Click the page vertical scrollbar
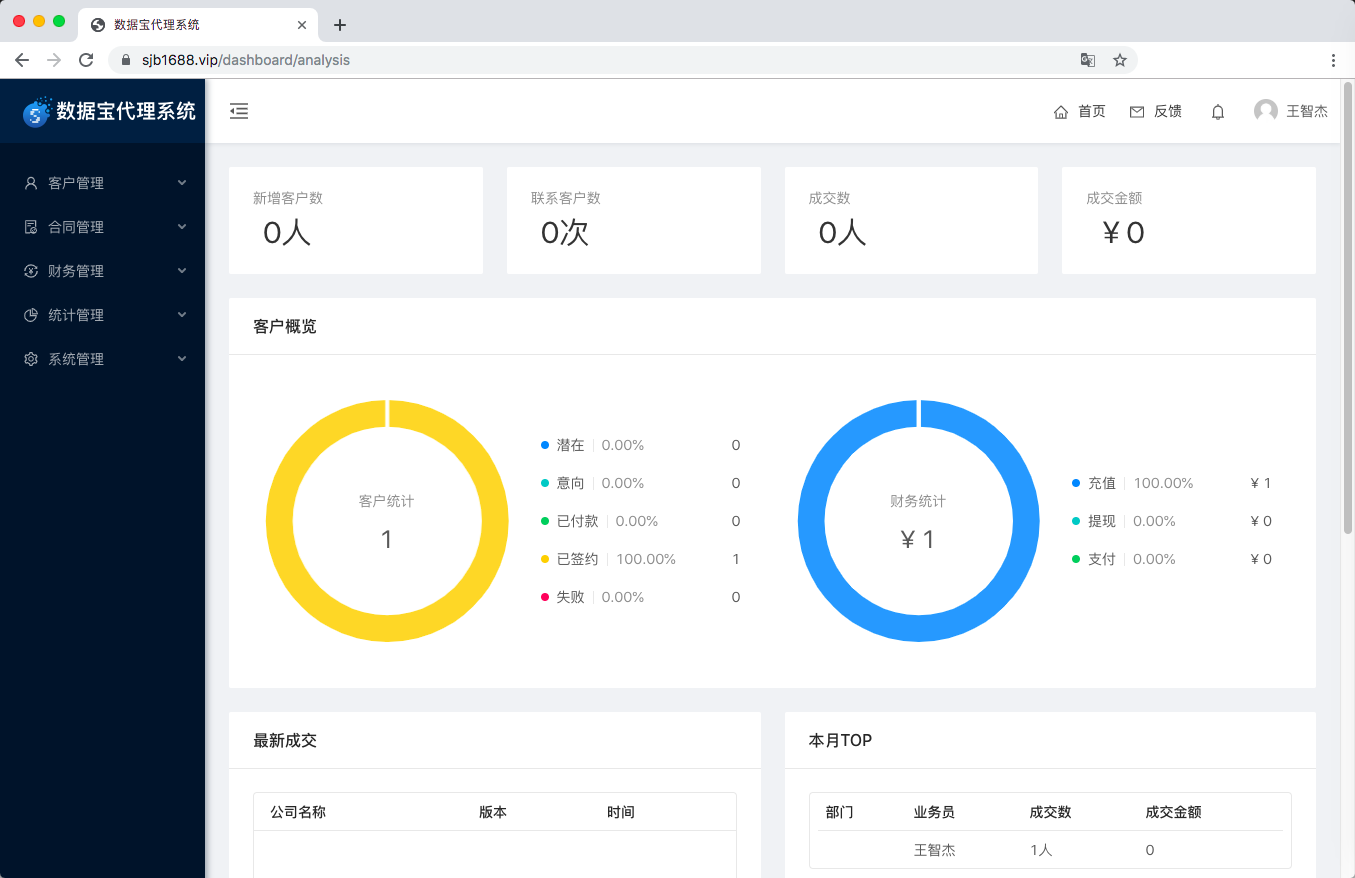 point(1348,310)
